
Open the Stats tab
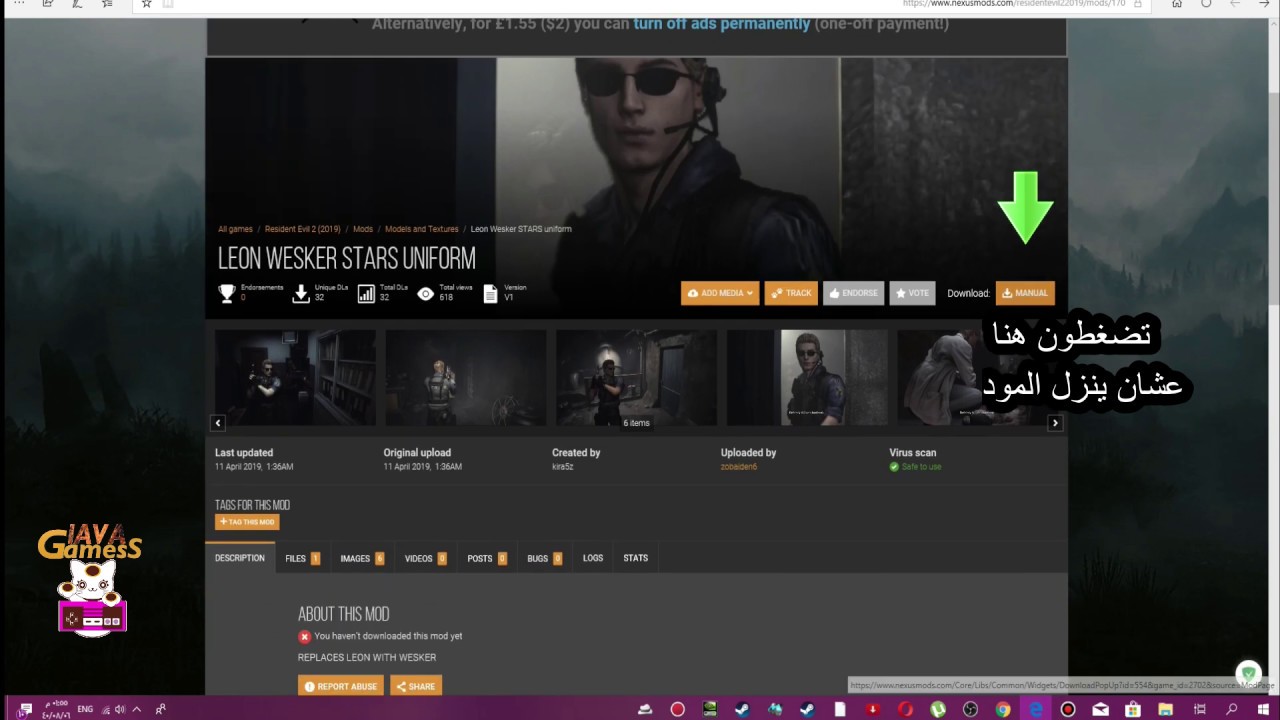coord(636,558)
